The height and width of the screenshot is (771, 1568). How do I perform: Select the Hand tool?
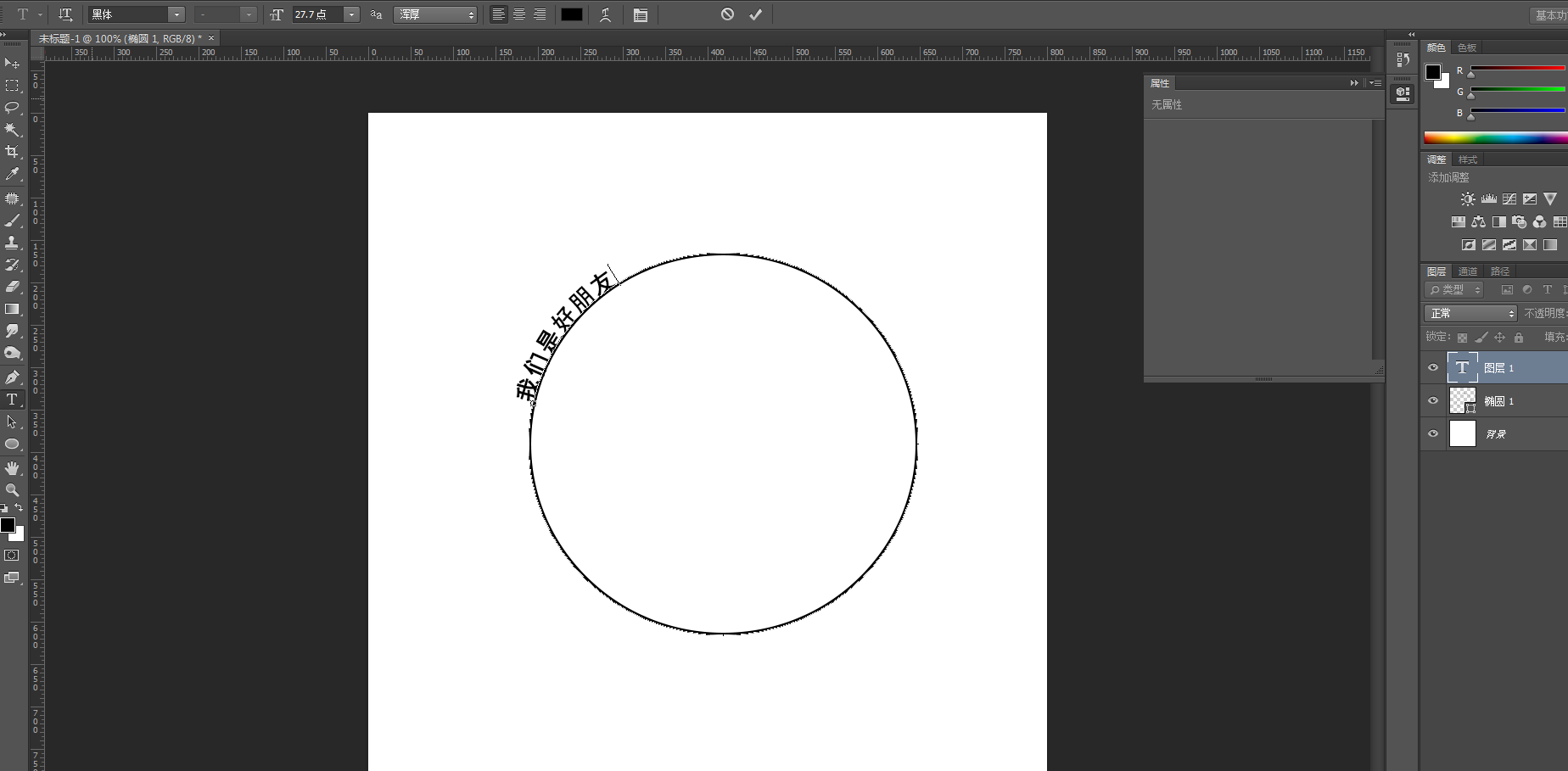click(12, 468)
